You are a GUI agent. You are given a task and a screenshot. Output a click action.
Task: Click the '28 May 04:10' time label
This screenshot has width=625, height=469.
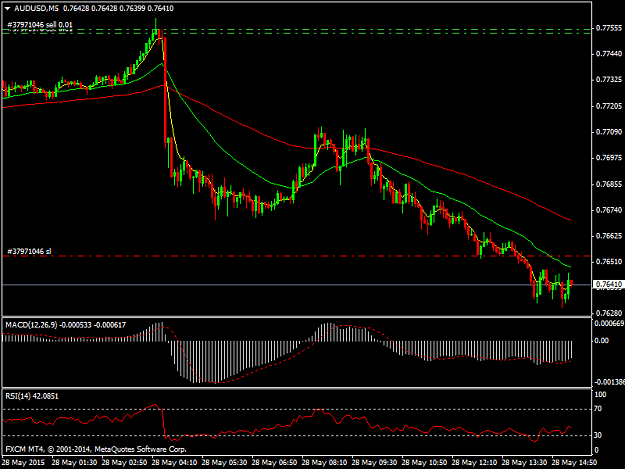[x=174, y=463]
